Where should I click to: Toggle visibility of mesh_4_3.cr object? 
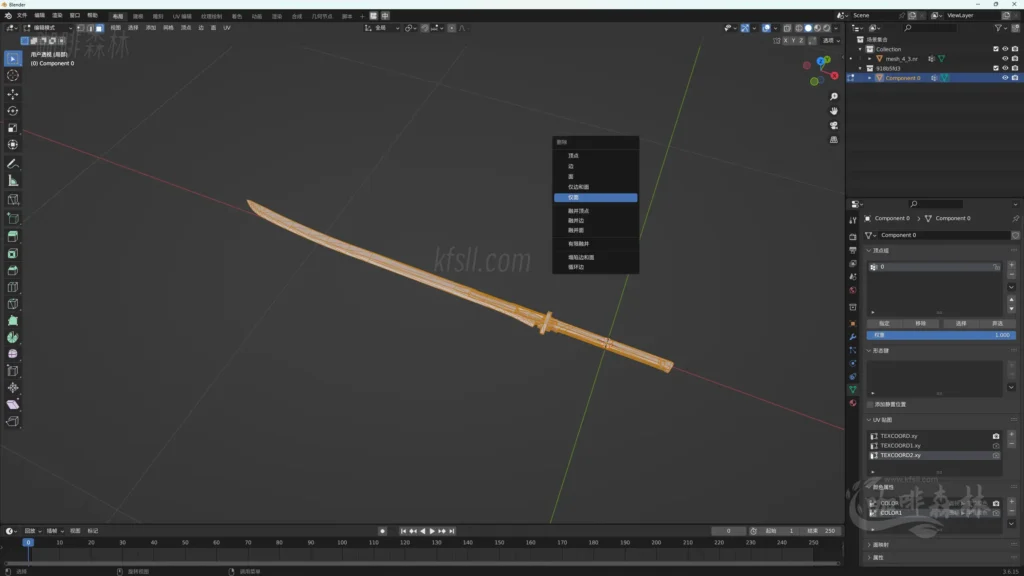coord(1005,59)
